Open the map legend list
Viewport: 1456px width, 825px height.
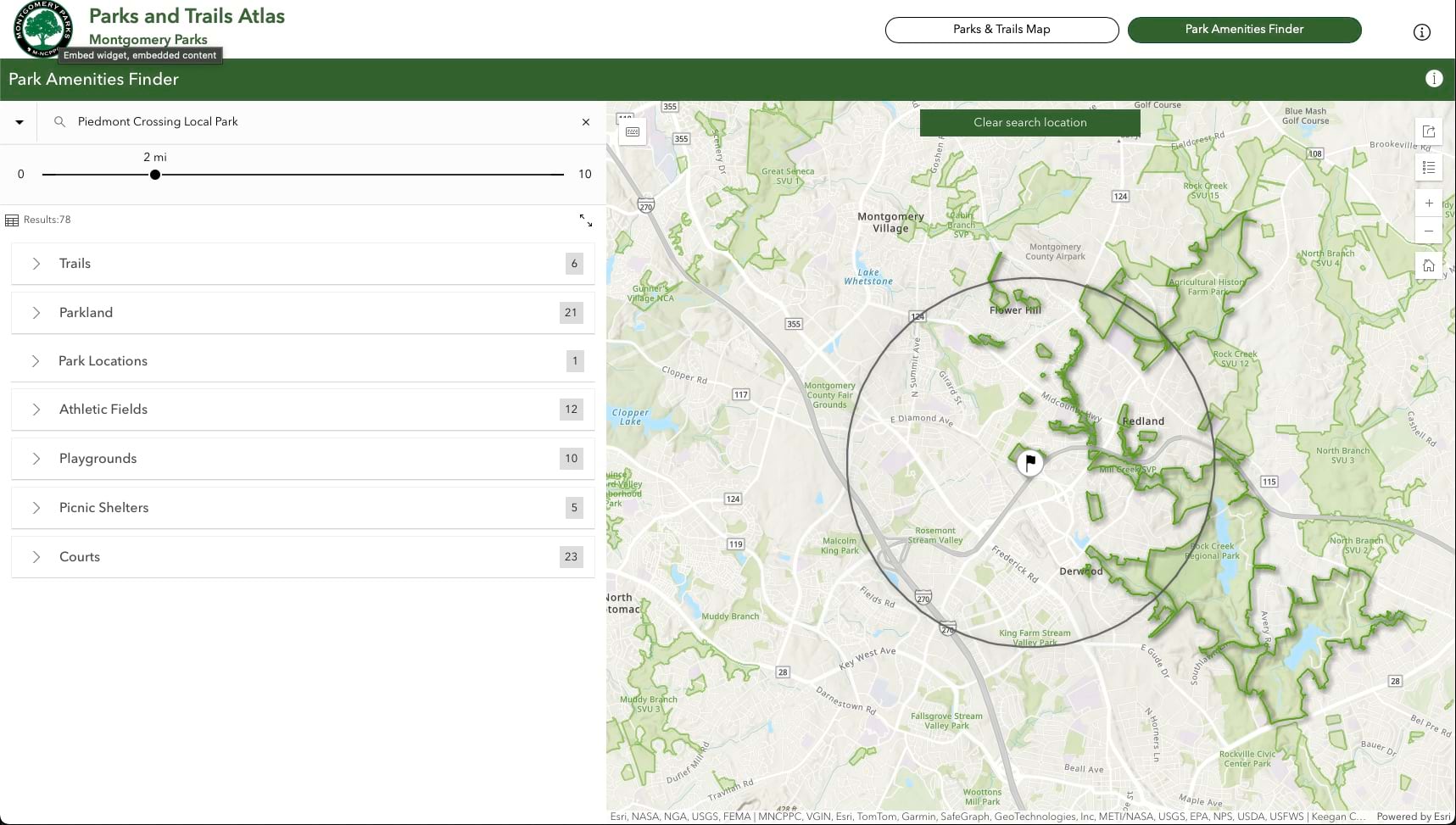pos(1429,168)
